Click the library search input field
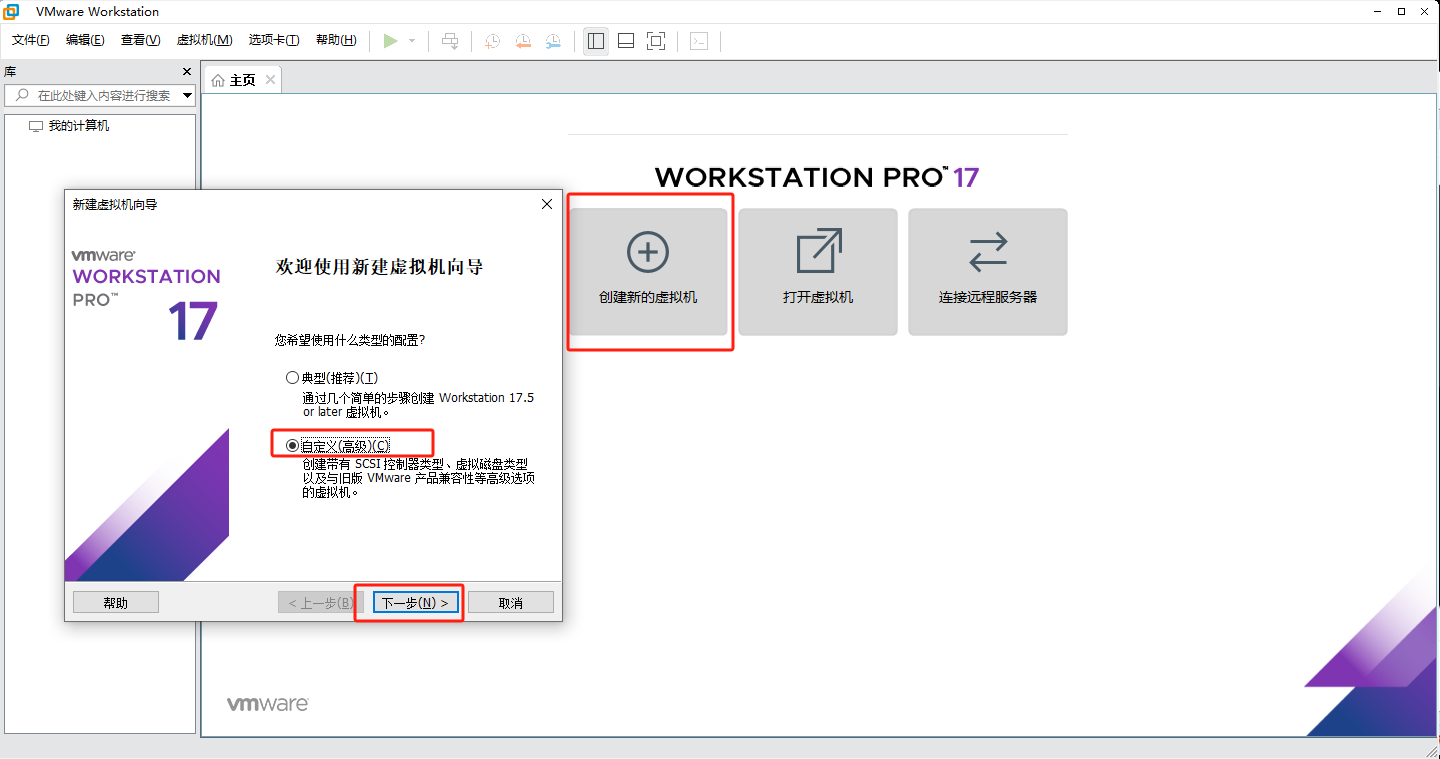The image size is (1440, 759). point(100,95)
